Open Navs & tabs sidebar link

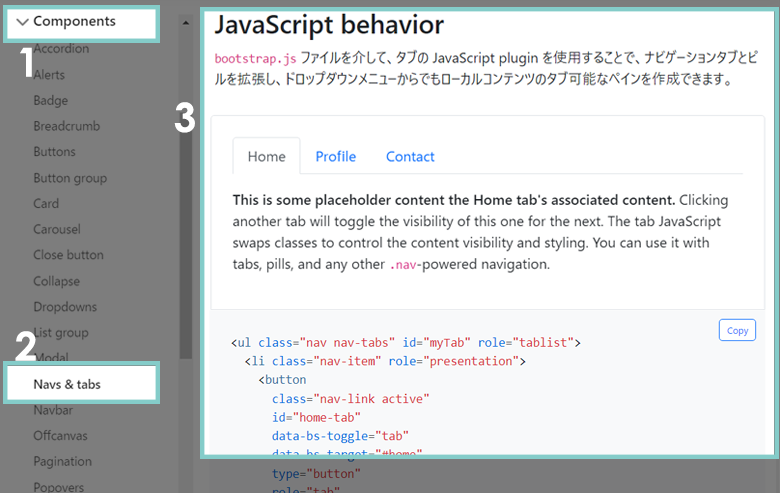point(67,384)
